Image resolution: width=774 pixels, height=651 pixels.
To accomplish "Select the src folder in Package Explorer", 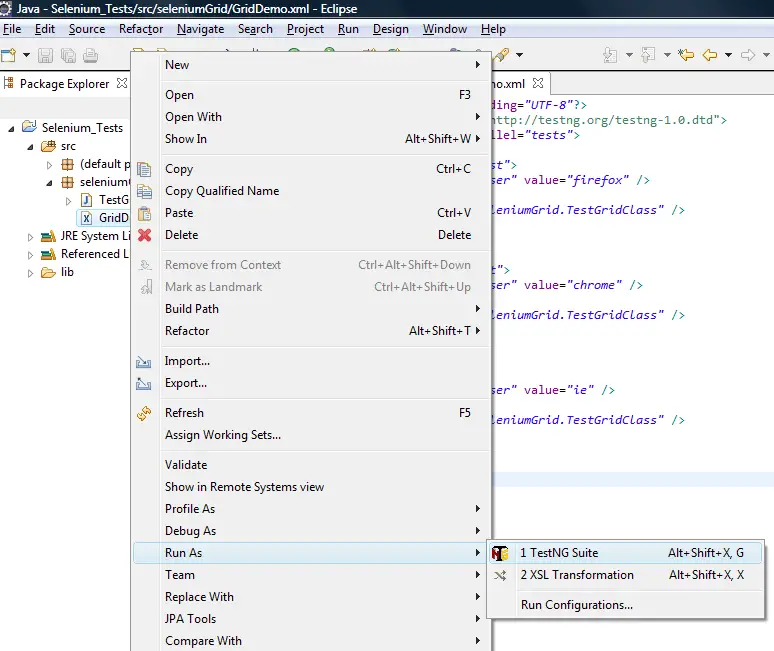I will pos(67,146).
